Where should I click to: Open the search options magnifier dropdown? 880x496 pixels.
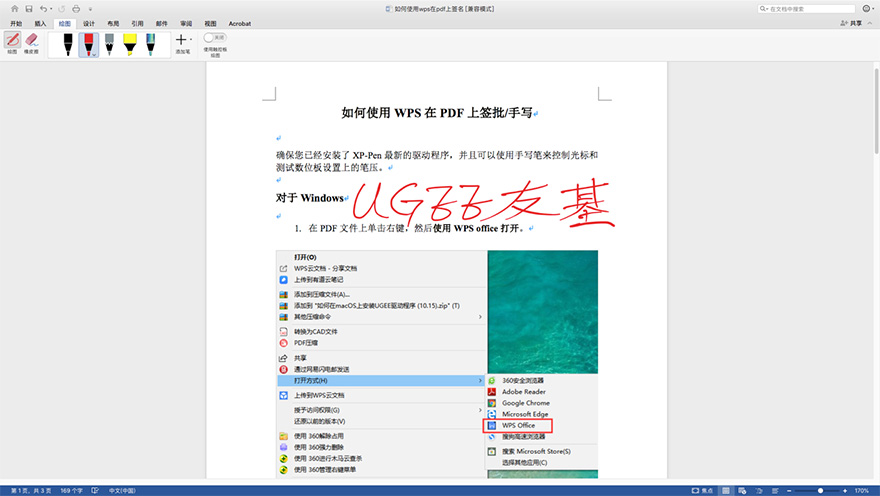(x=763, y=9)
